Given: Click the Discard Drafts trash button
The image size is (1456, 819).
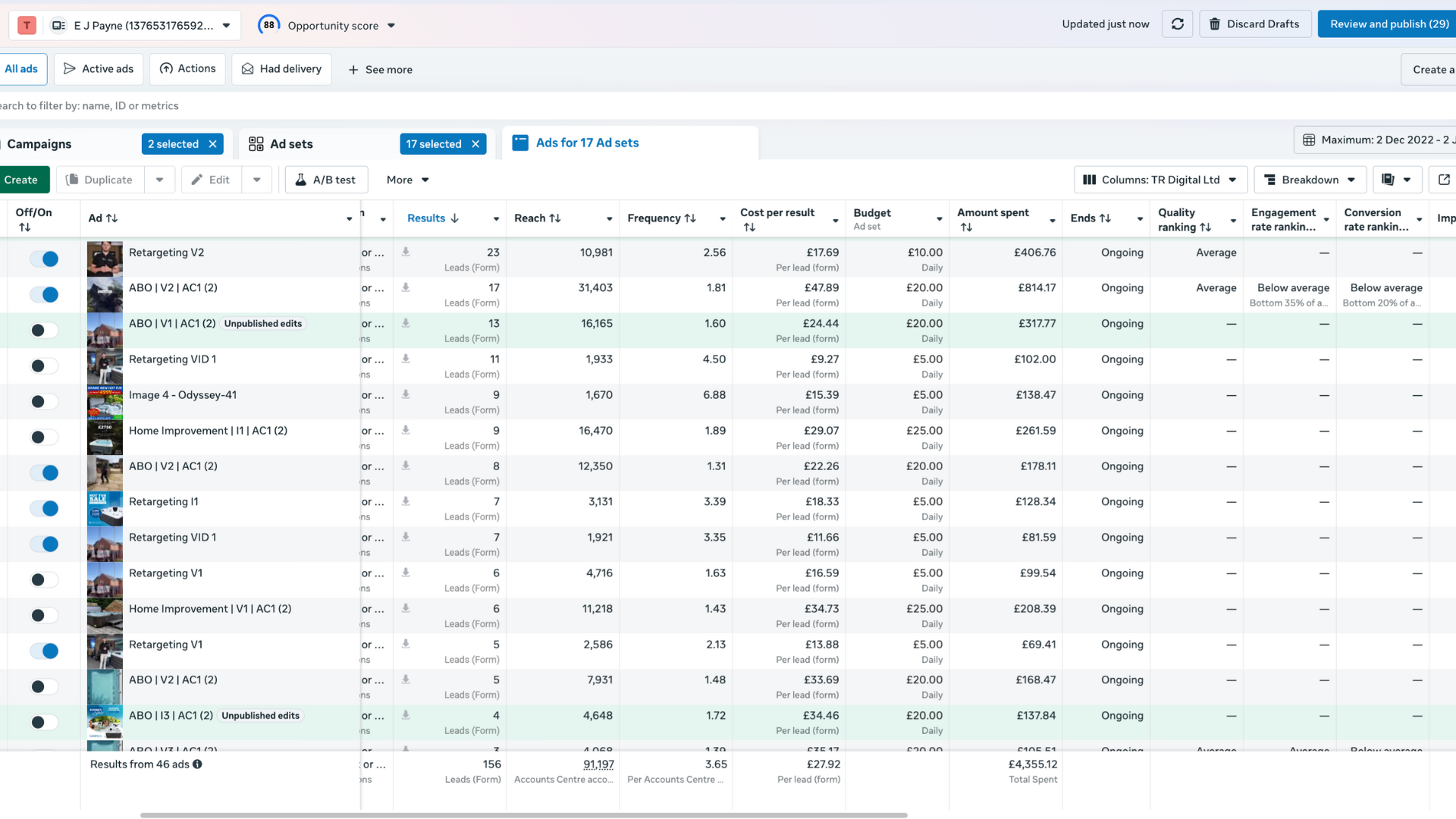Looking at the screenshot, I should coord(1254,24).
